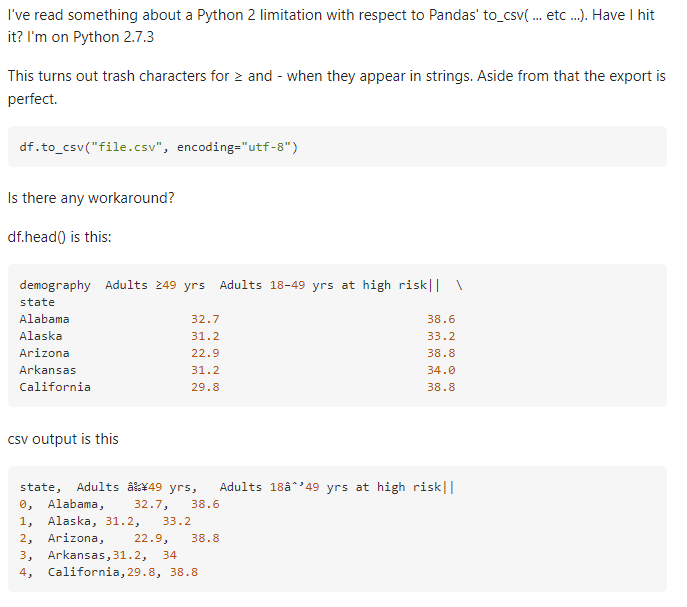Click the California row label in dataframe
Screen dimensions: 687x607
click(x=55, y=387)
